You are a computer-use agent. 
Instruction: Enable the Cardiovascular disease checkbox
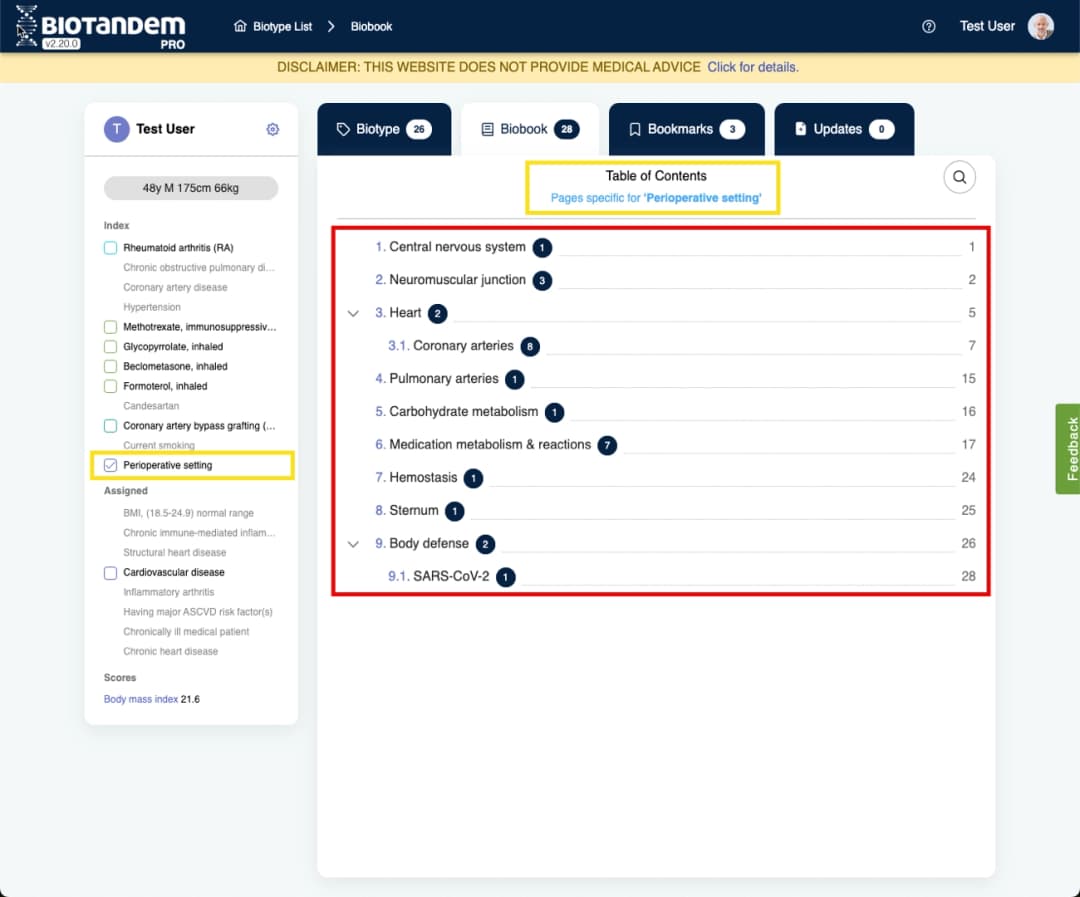111,573
